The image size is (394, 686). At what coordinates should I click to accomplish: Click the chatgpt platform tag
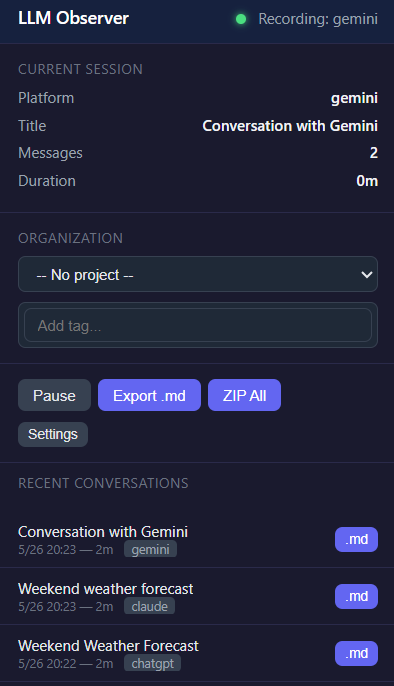coord(153,663)
